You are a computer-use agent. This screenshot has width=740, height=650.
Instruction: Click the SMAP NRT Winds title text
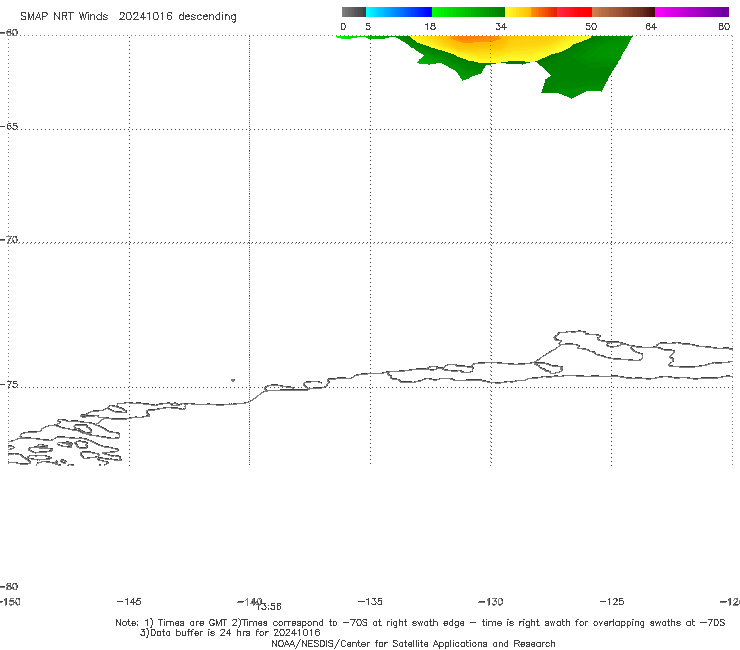[128, 17]
